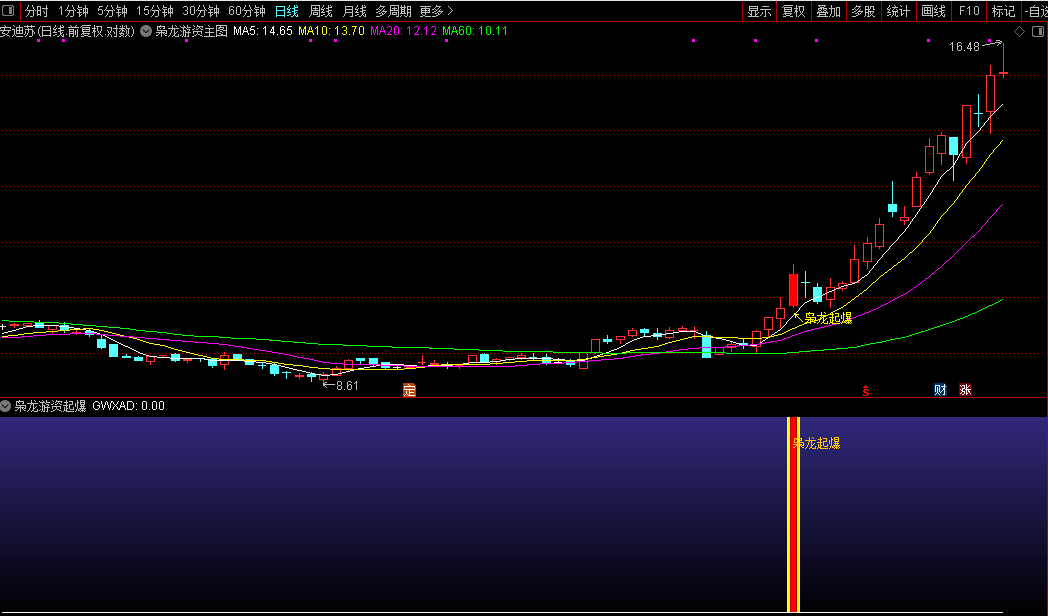
Task: Toggle the left side panel icon
Action: [x=9, y=11]
